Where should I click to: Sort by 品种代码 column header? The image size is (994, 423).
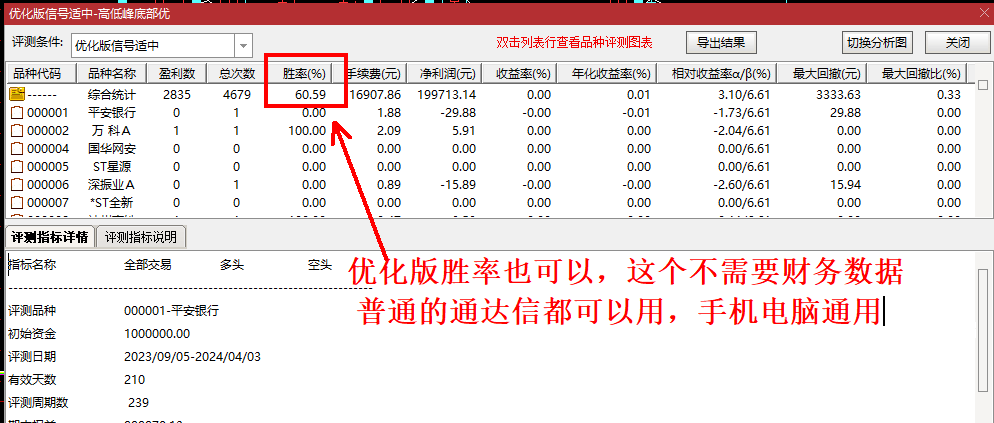[41, 74]
